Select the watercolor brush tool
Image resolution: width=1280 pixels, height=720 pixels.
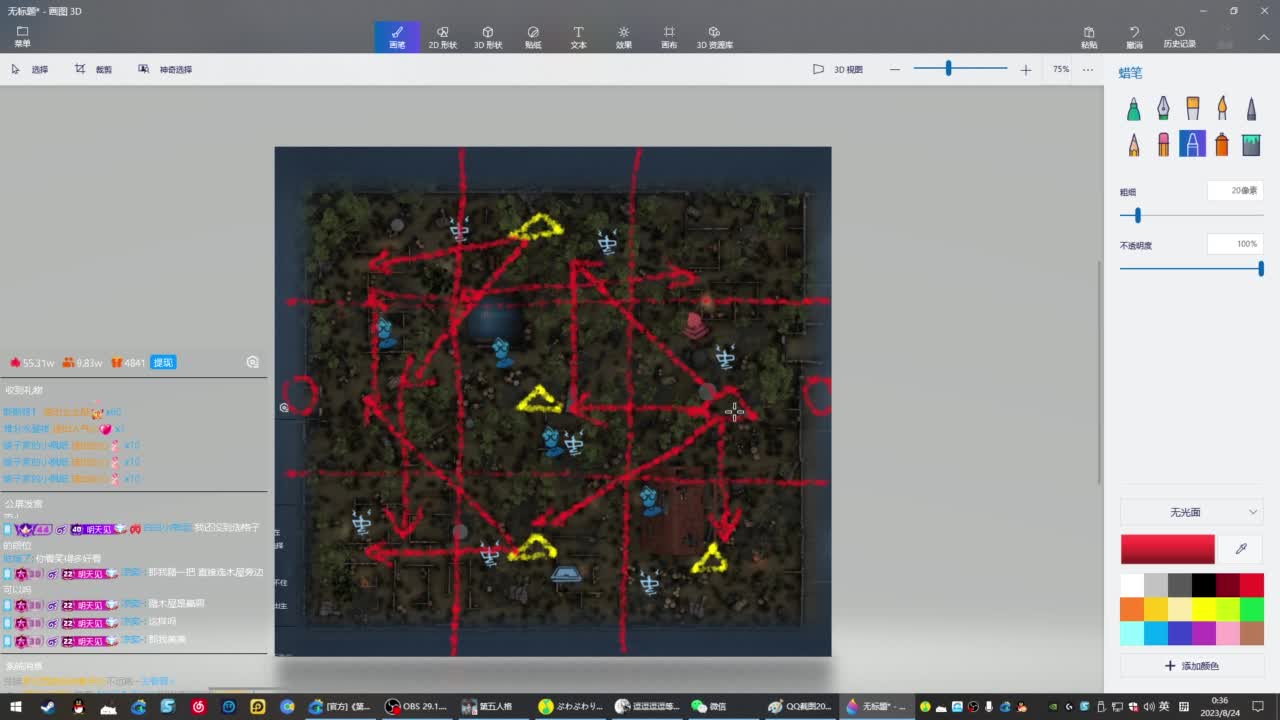(1222, 109)
